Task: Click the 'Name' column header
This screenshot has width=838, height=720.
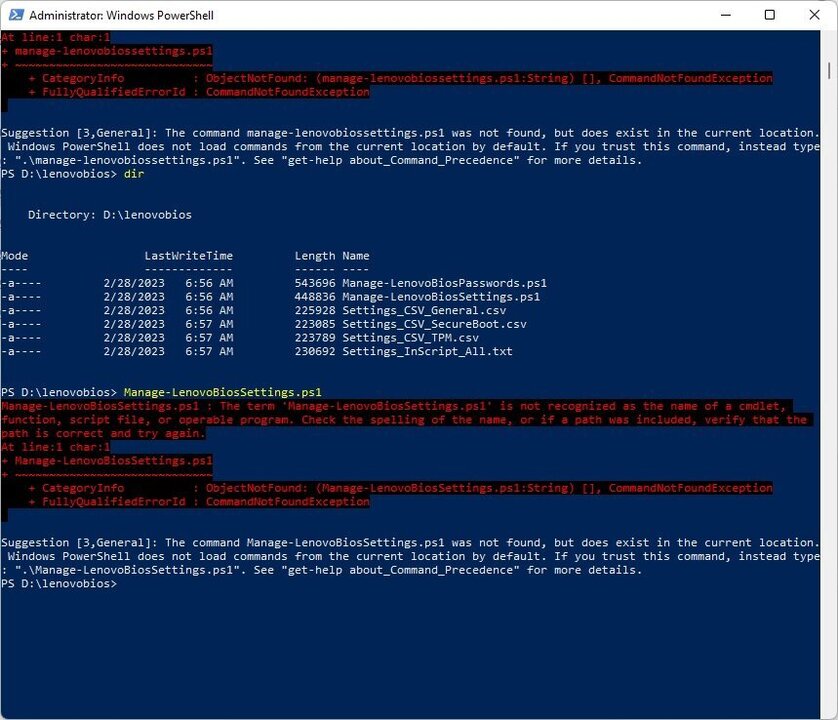Action: point(355,256)
